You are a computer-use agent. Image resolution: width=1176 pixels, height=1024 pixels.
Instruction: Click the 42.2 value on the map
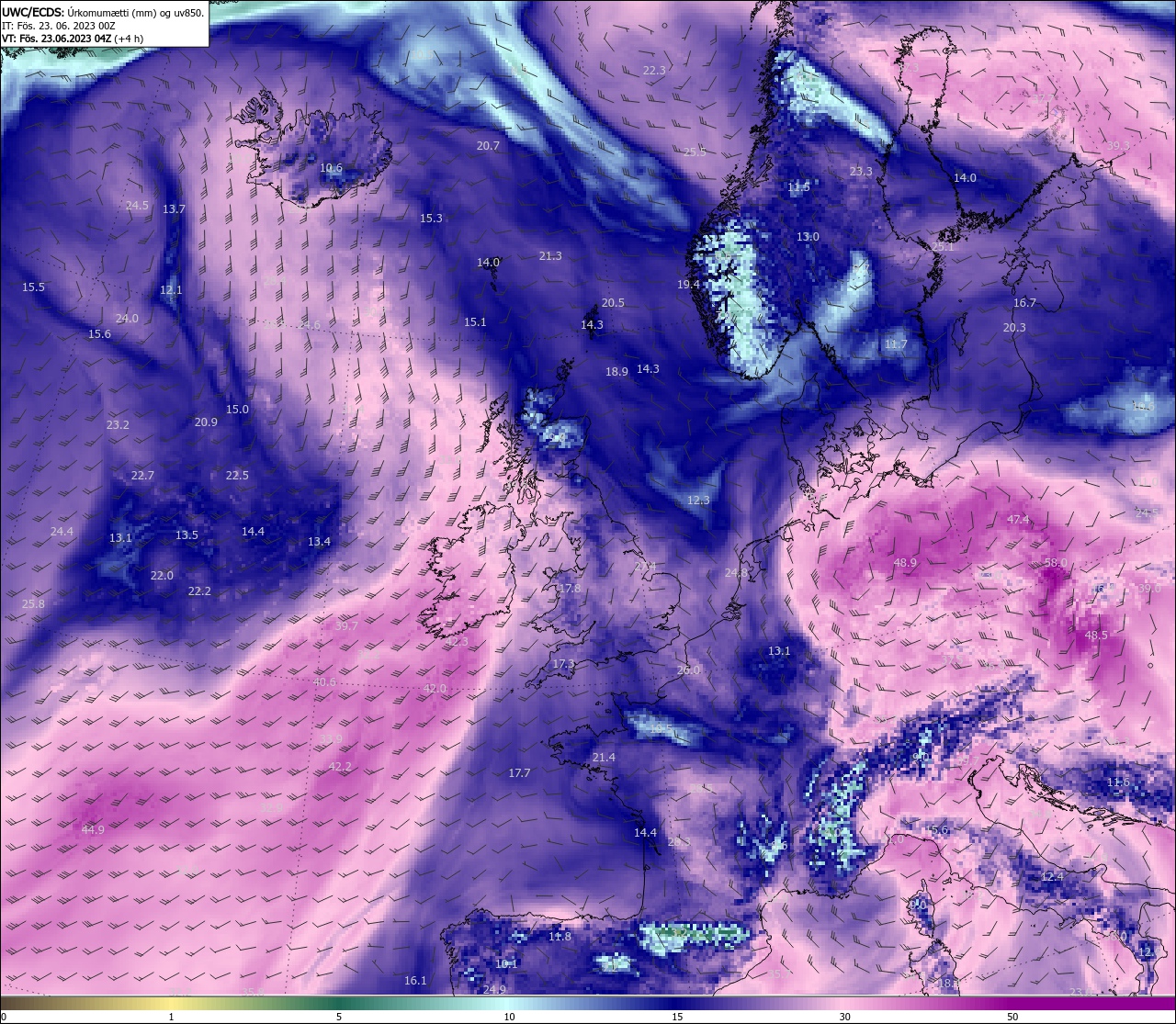click(340, 767)
